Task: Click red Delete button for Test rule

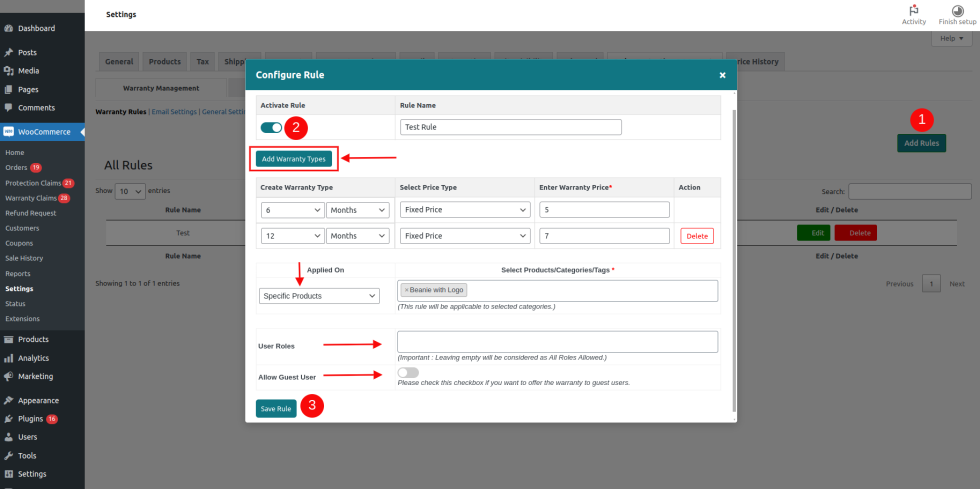Action: pos(856,233)
